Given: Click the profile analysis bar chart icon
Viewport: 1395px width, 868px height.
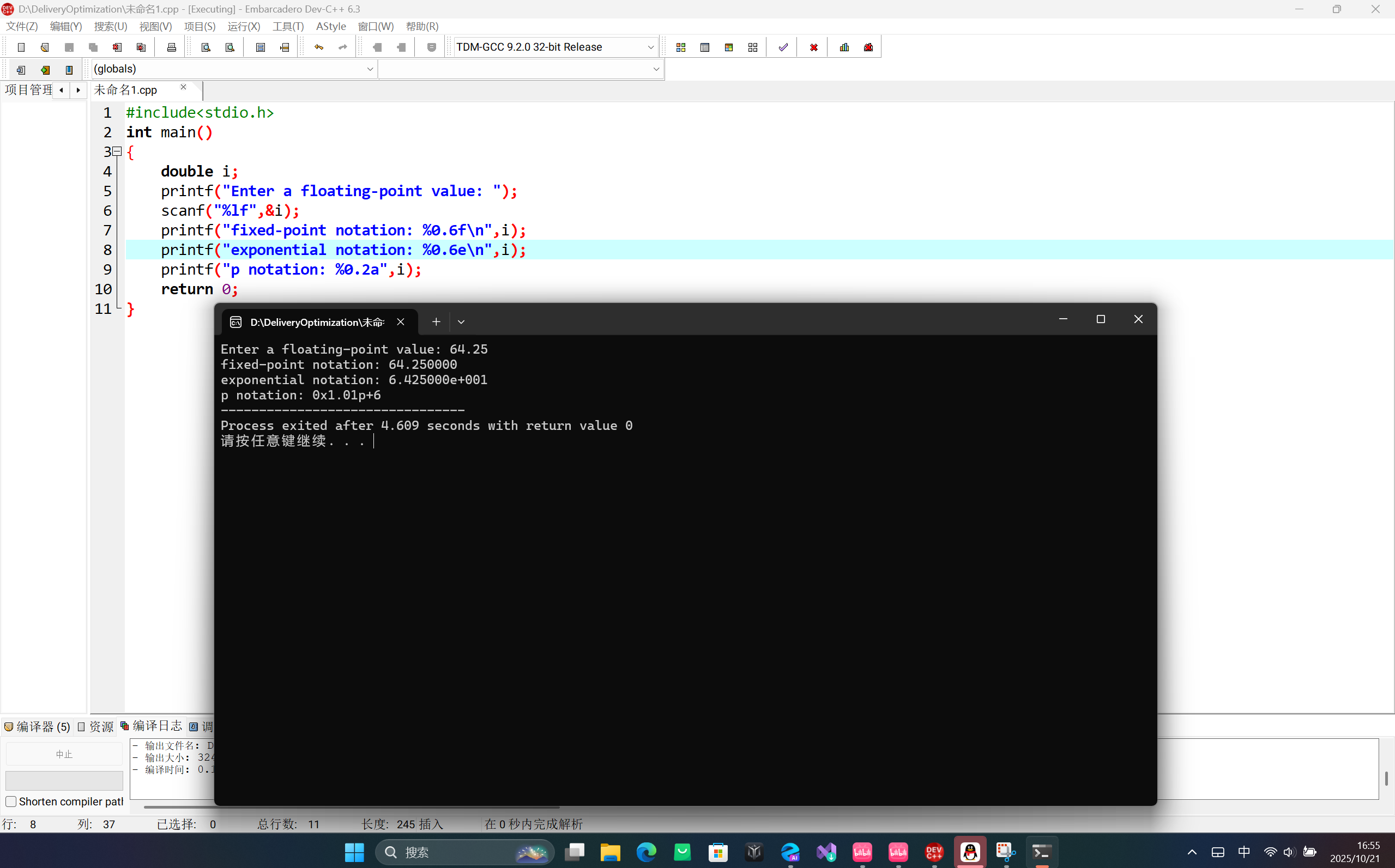Looking at the screenshot, I should (x=844, y=47).
